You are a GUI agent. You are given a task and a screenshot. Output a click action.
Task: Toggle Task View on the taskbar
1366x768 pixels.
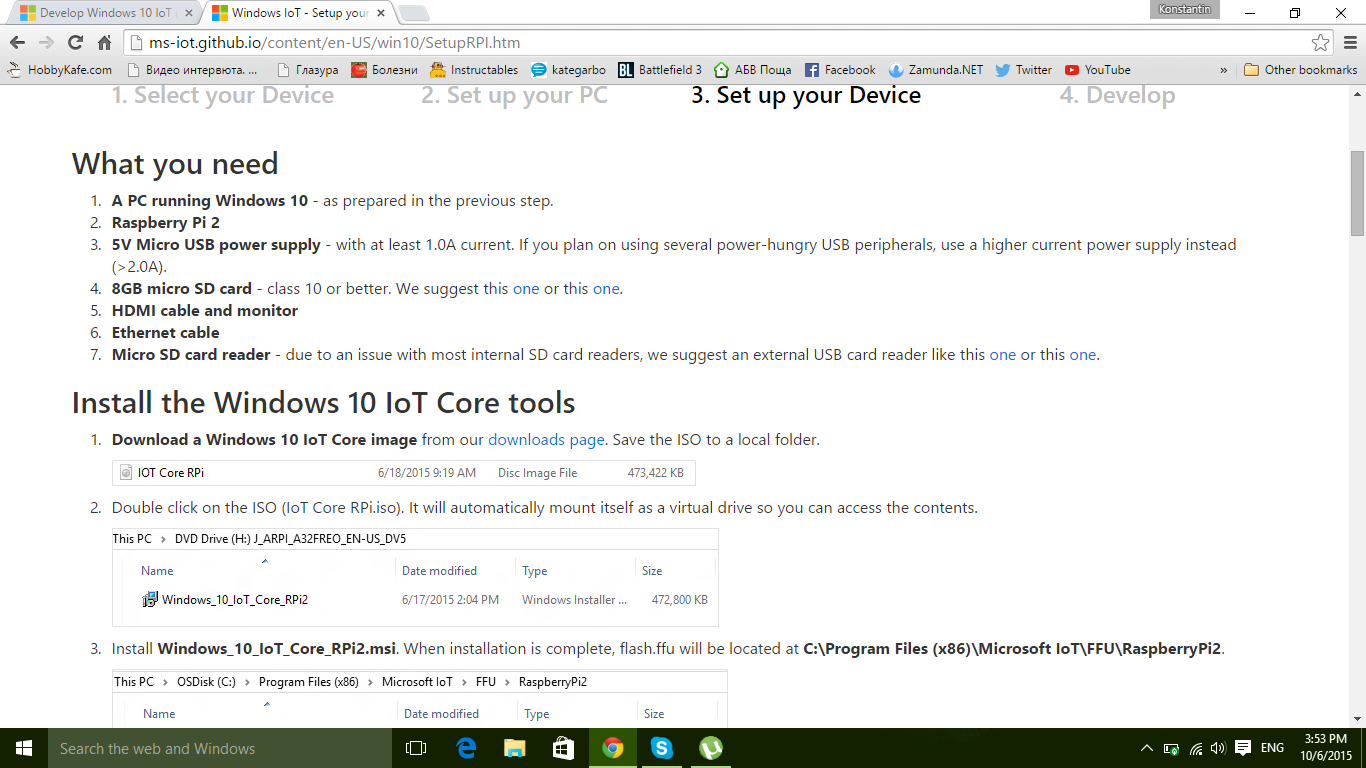coord(415,748)
